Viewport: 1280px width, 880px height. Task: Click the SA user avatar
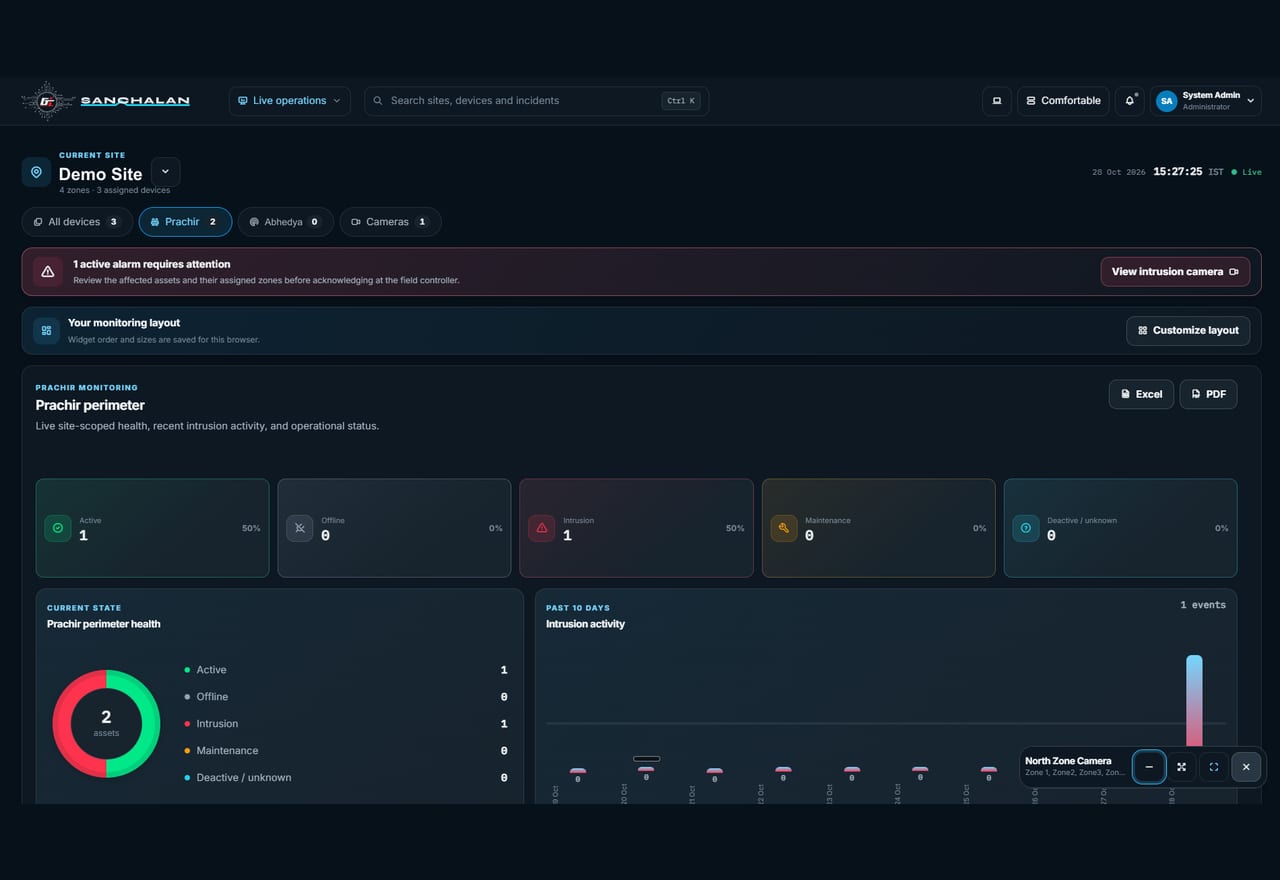(1167, 101)
